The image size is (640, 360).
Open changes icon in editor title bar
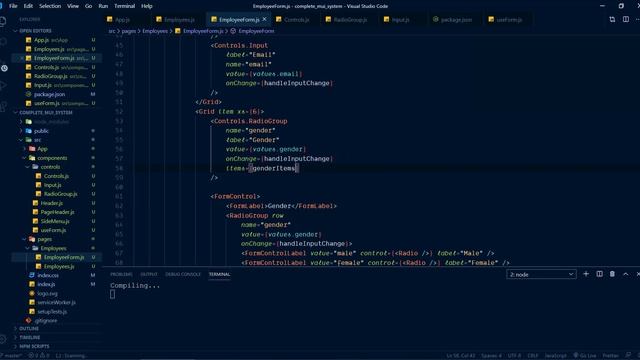pyautogui.click(x=612, y=19)
